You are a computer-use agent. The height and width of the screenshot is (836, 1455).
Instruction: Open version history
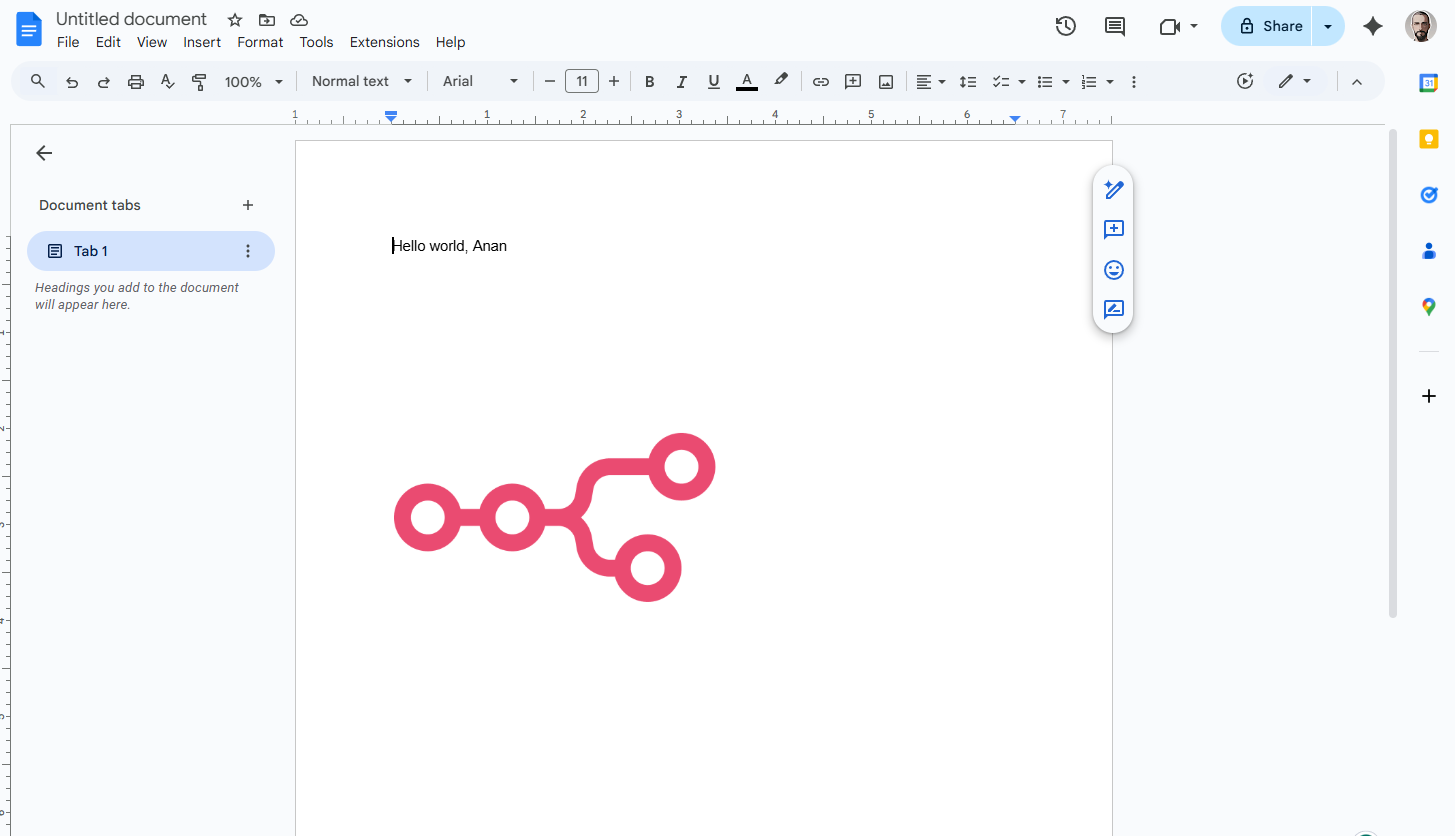[x=1065, y=26]
